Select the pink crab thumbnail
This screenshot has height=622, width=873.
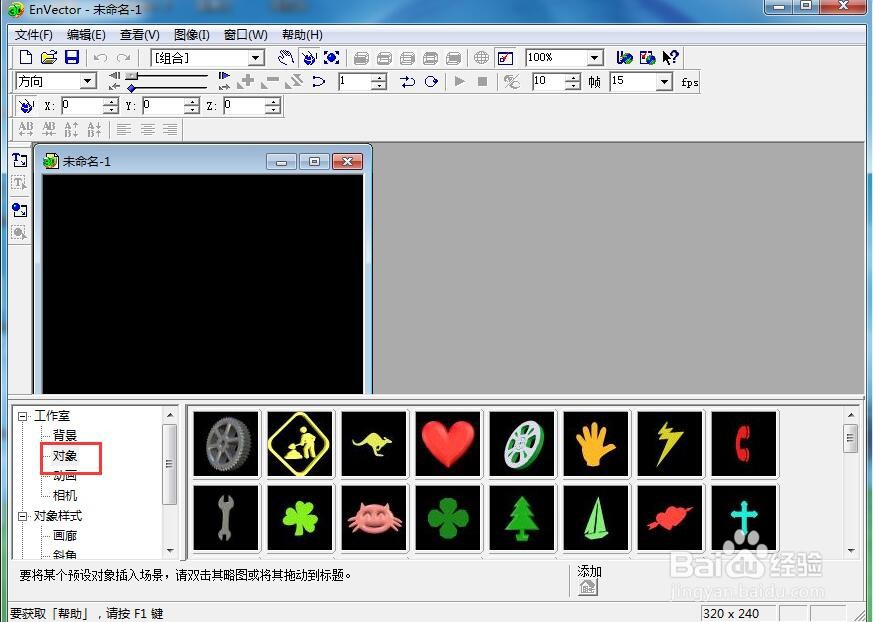click(374, 518)
